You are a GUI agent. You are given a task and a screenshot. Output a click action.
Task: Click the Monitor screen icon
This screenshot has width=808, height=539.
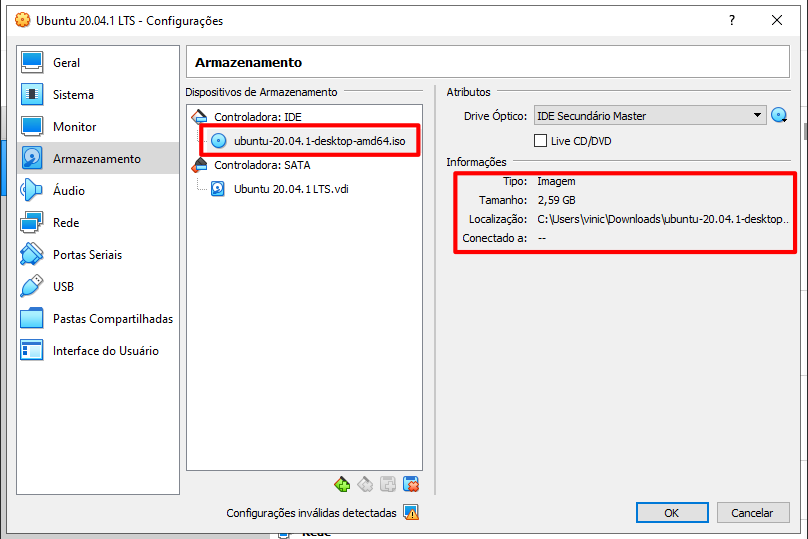click(32, 127)
